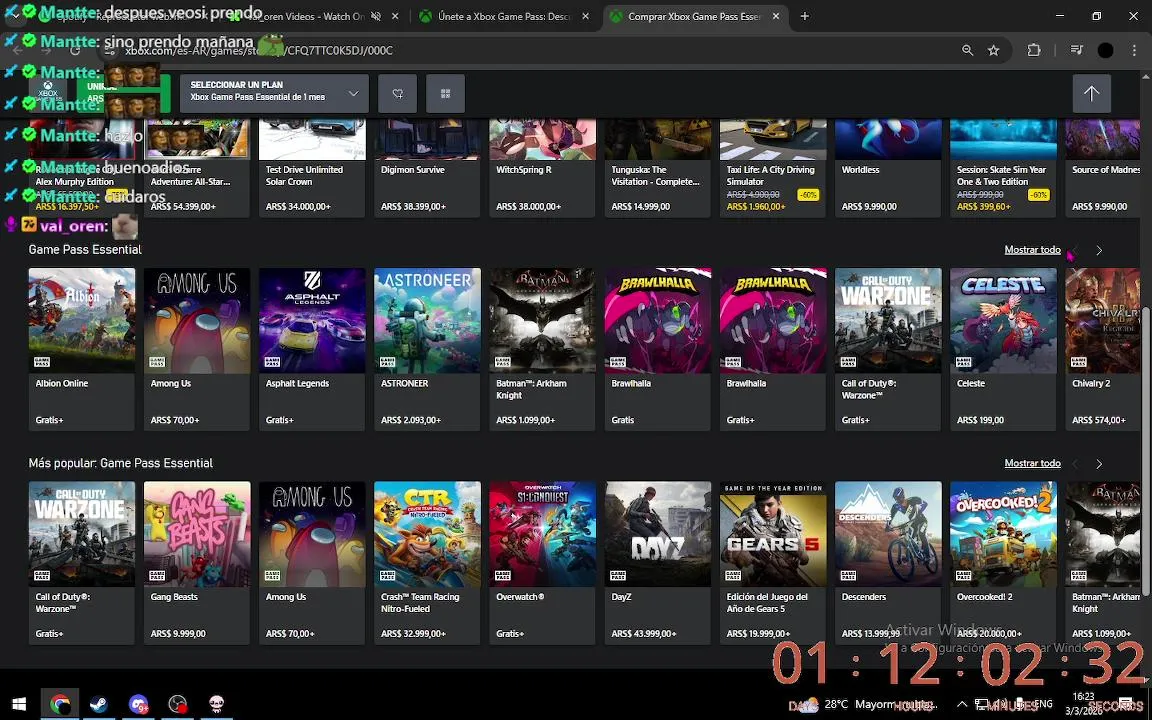Viewport: 1152px width, 720px height.
Task: Open the Chrome three-dot menu
Action: point(1134,50)
